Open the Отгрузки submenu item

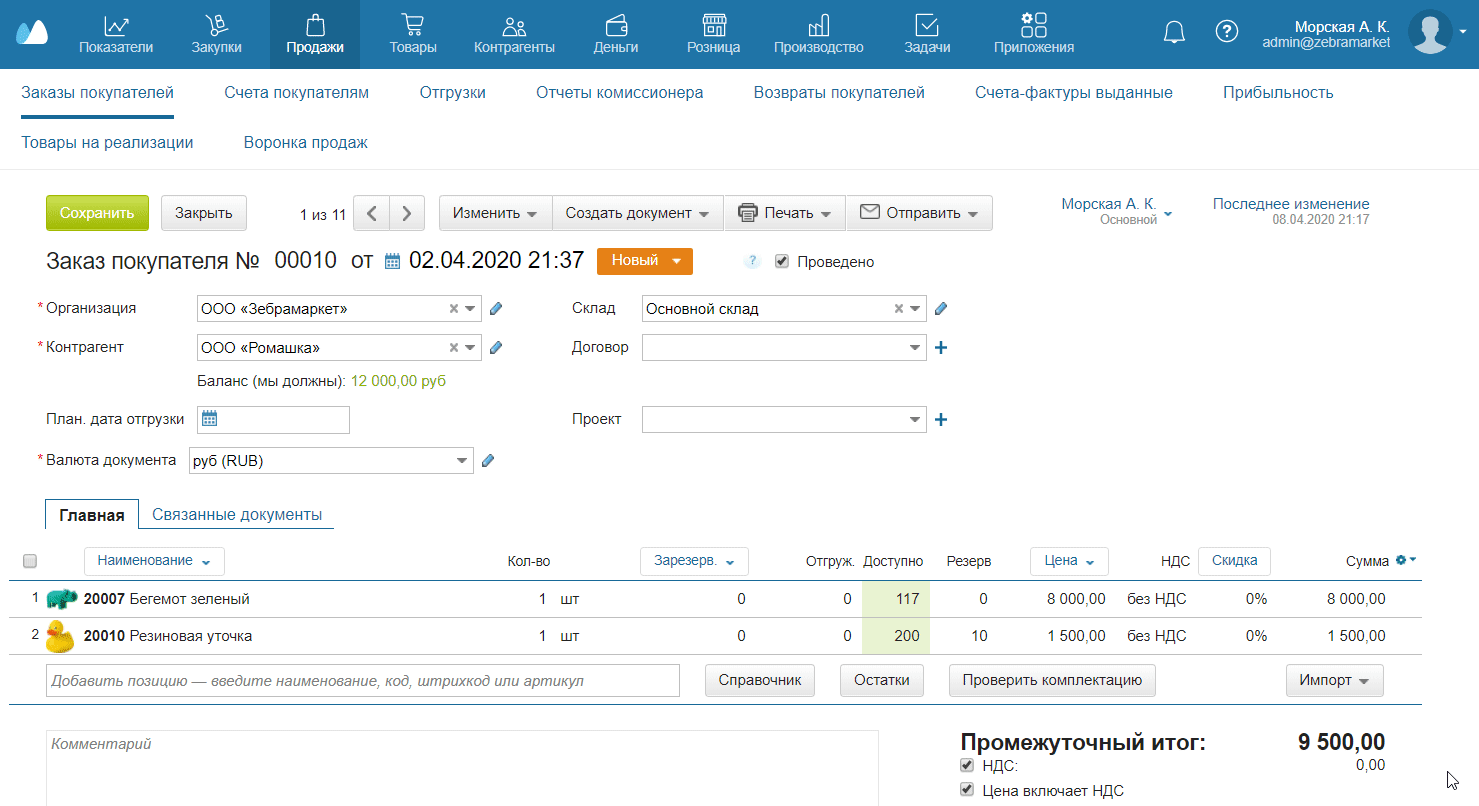coord(452,93)
